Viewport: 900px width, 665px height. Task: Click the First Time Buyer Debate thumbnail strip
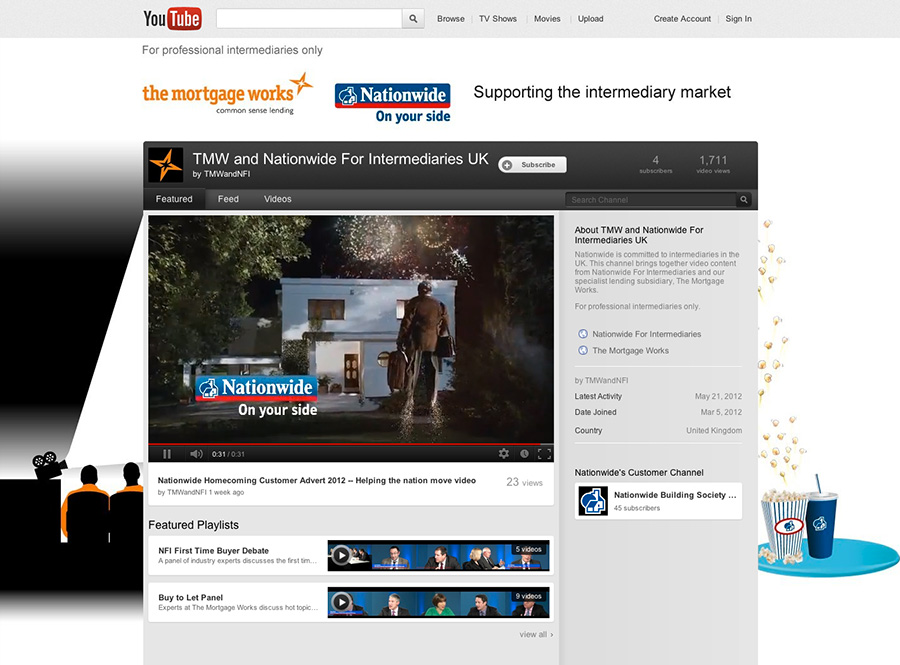pyautogui.click(x=439, y=555)
